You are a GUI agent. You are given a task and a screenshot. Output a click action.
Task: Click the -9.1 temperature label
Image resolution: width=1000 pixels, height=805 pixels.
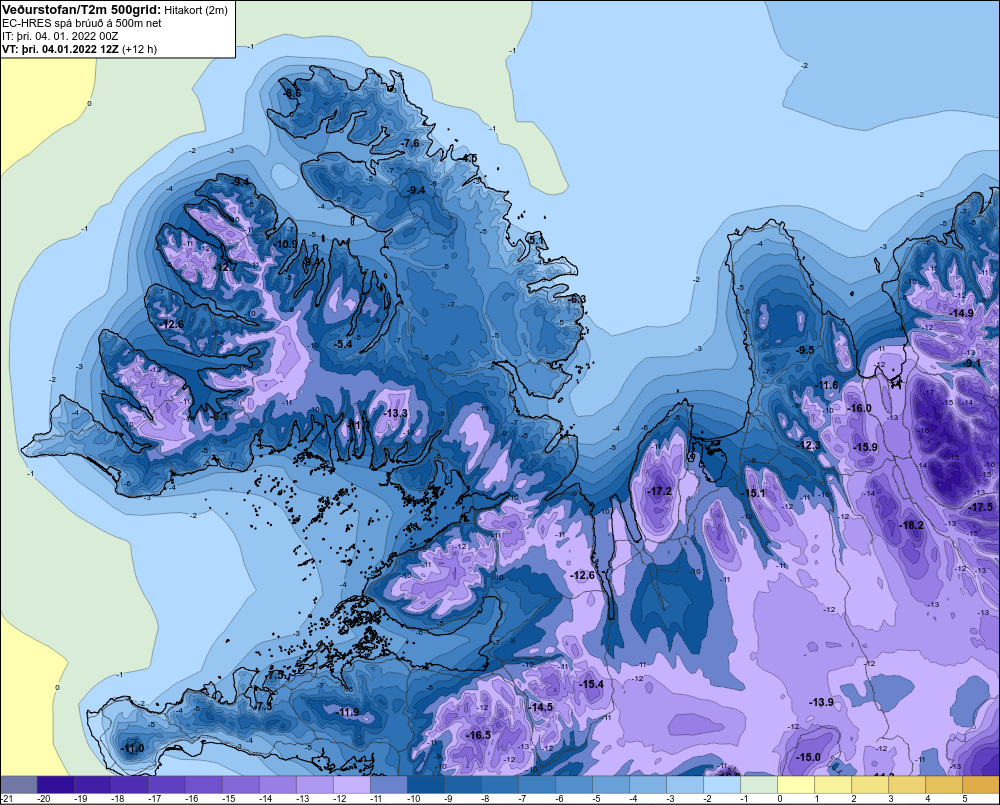[x=971, y=363]
